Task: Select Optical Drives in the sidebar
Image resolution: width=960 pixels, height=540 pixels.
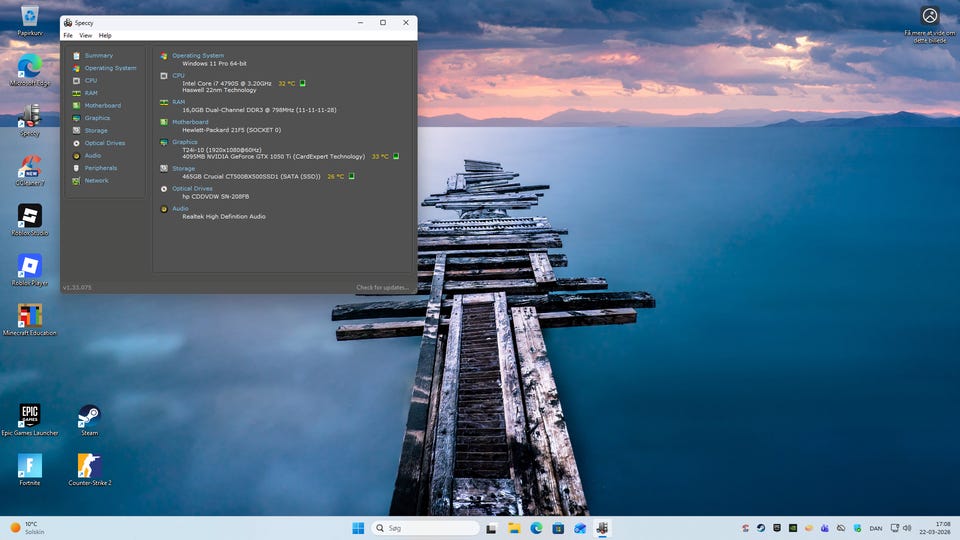Action: click(x=104, y=143)
